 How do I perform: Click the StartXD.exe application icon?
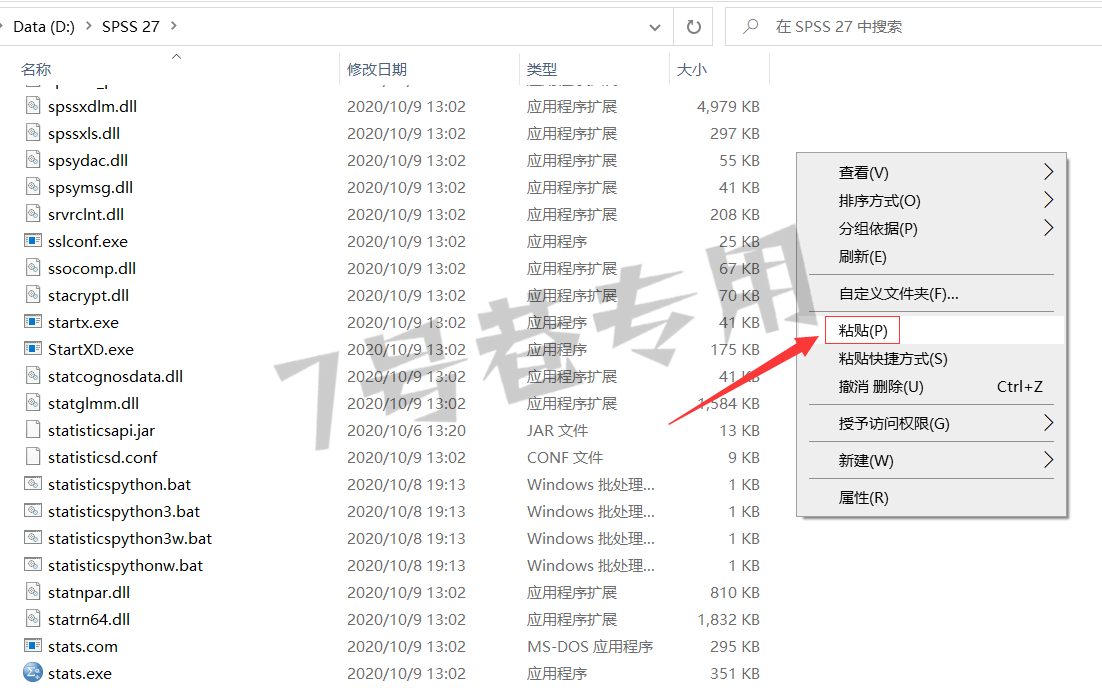coord(33,349)
